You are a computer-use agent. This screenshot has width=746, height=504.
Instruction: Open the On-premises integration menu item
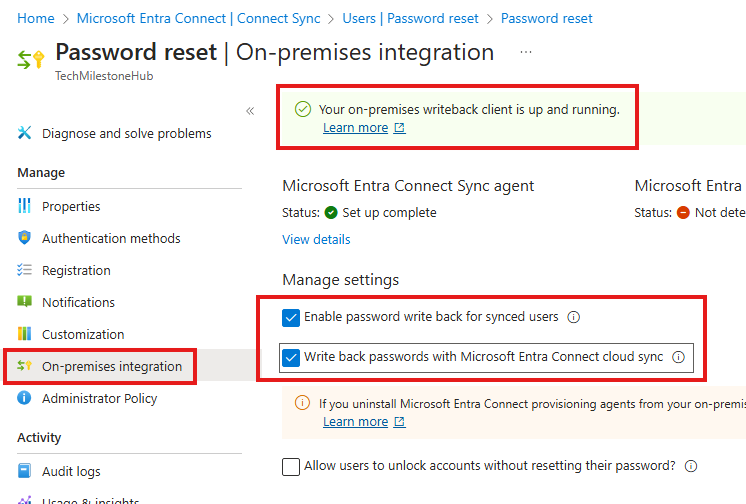pos(111,366)
